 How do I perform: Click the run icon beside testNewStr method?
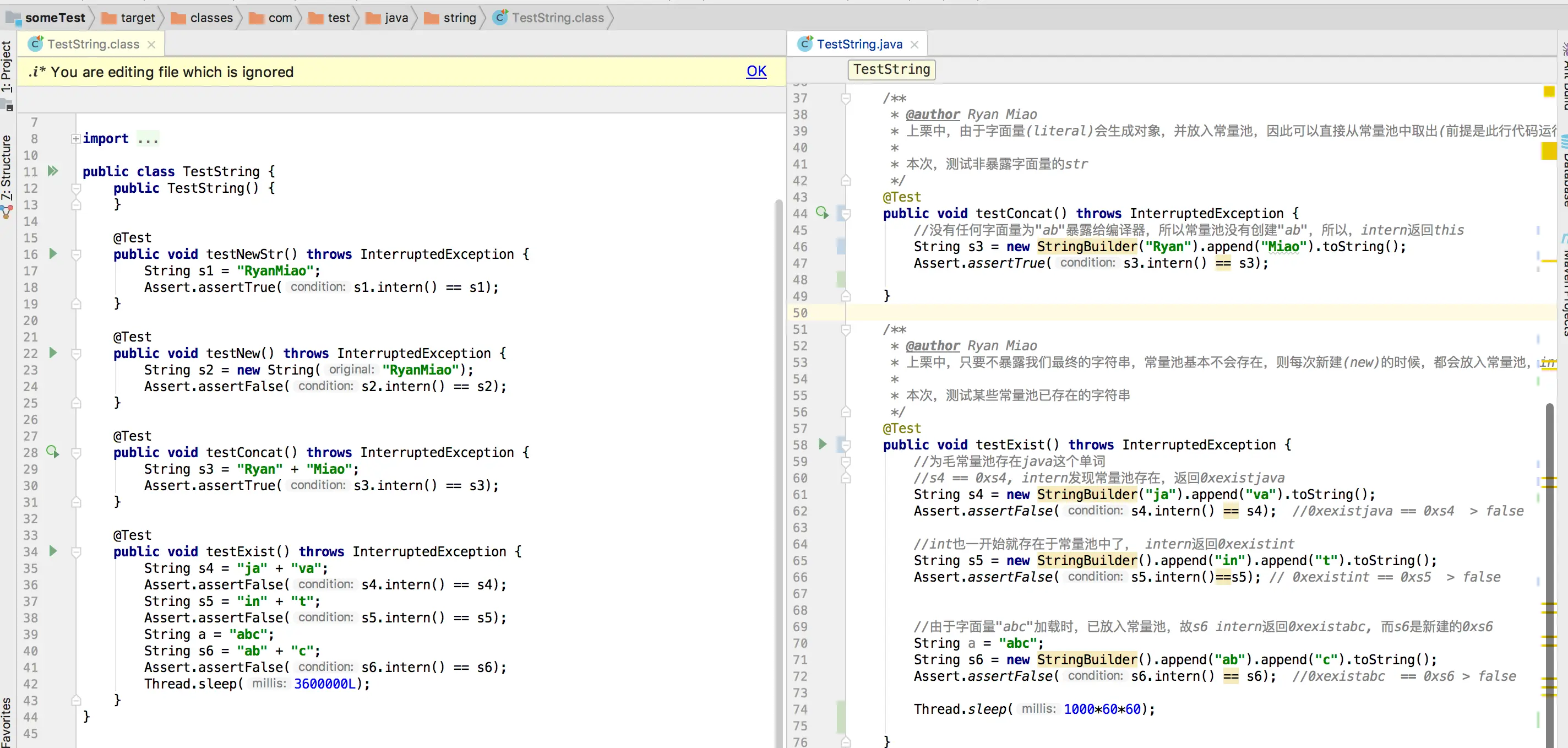point(53,253)
